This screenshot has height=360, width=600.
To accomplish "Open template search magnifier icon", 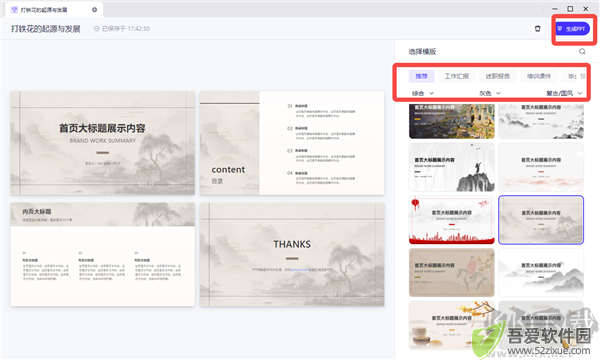I will (582, 51).
